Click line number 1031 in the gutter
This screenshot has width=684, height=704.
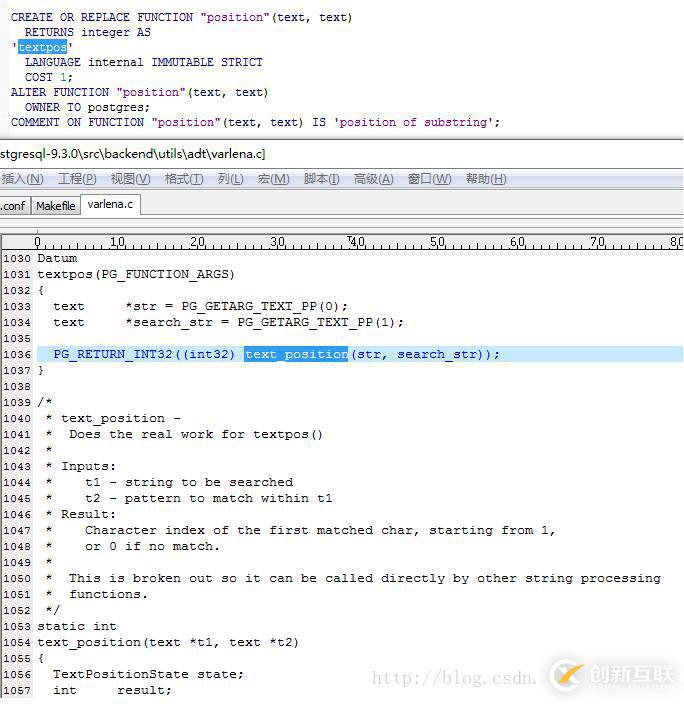tap(17, 274)
